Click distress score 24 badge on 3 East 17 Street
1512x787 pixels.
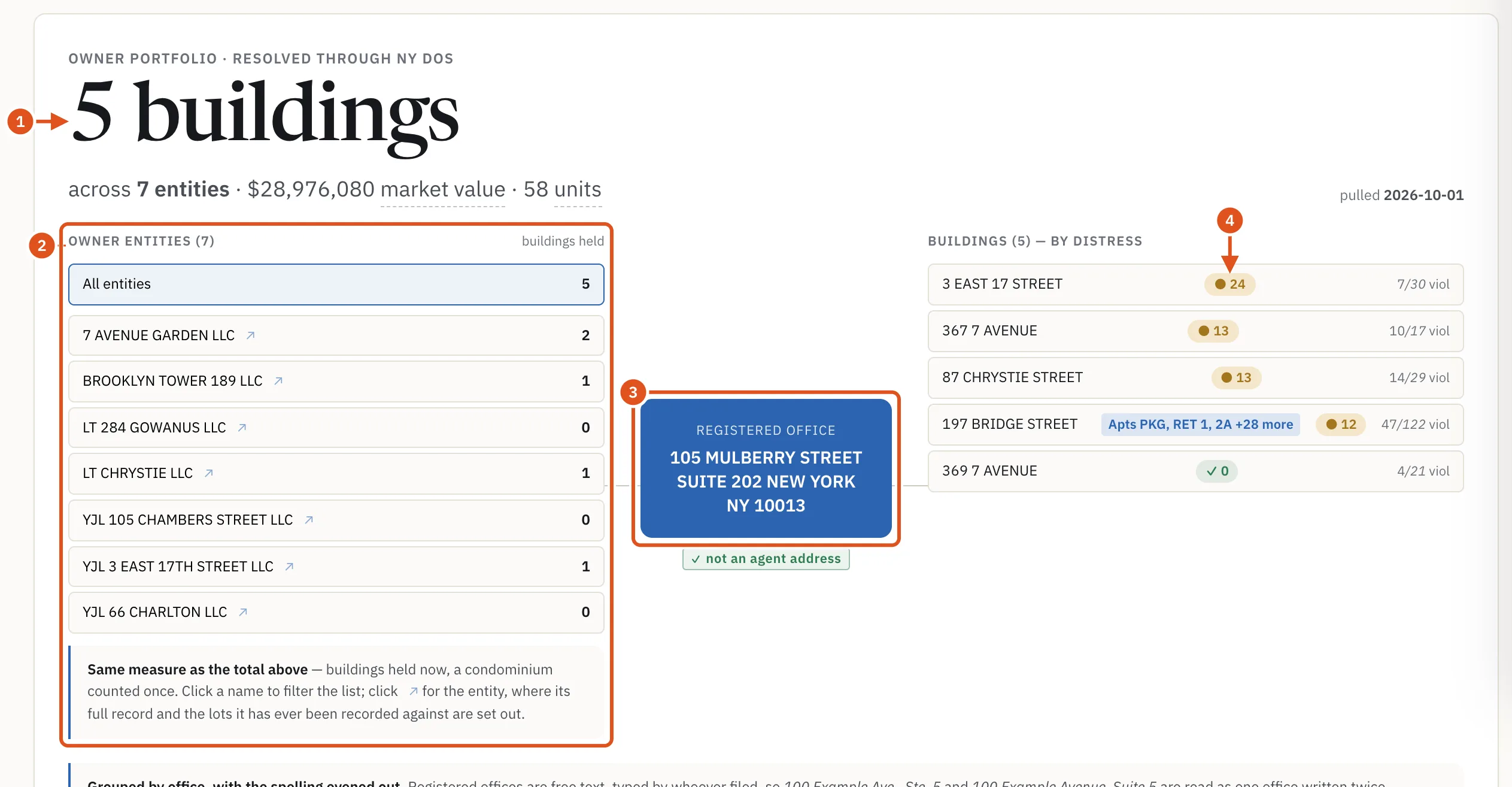[1230, 284]
